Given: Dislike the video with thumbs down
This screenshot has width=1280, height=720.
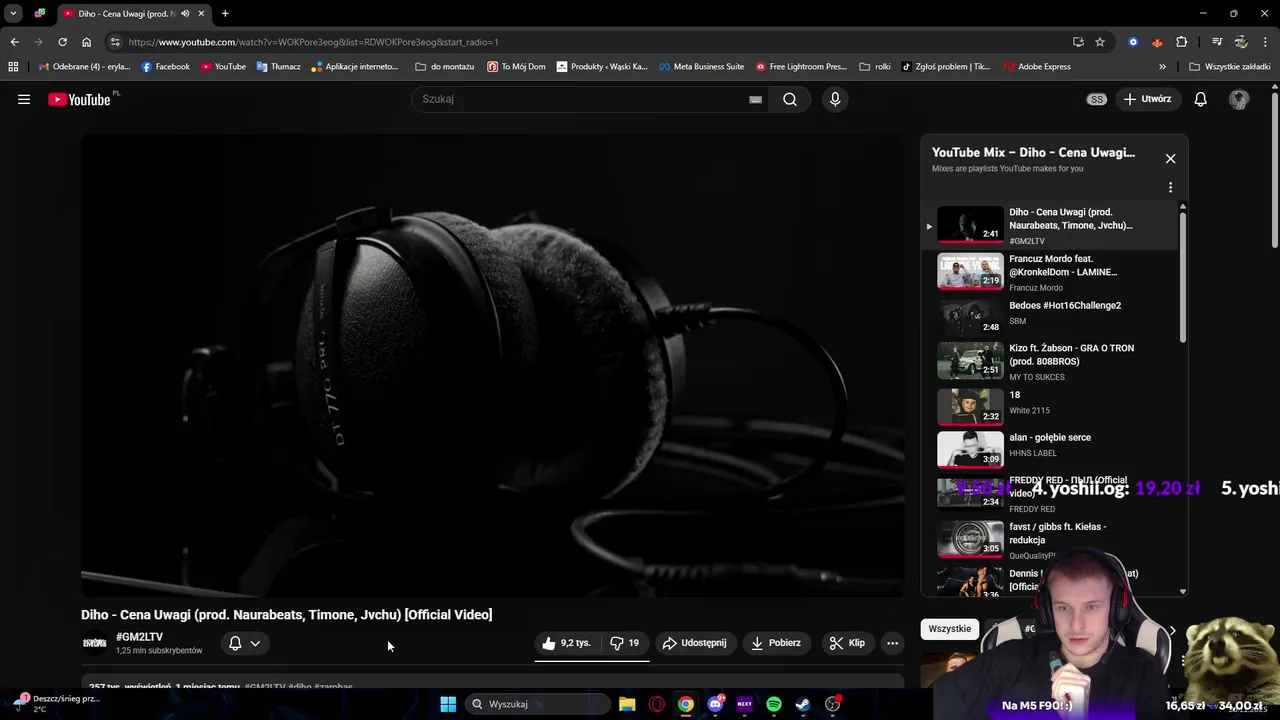Looking at the screenshot, I should coord(625,643).
